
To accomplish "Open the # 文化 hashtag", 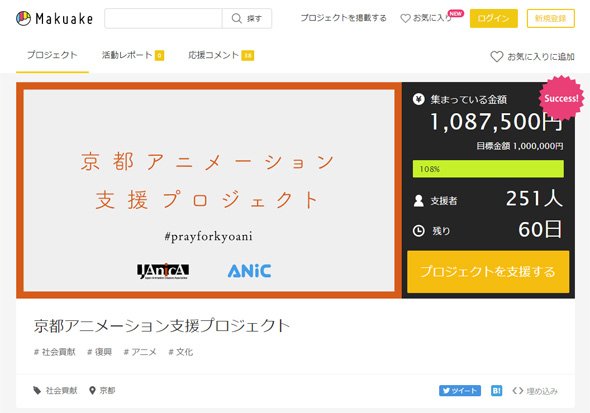I will click(x=181, y=352).
